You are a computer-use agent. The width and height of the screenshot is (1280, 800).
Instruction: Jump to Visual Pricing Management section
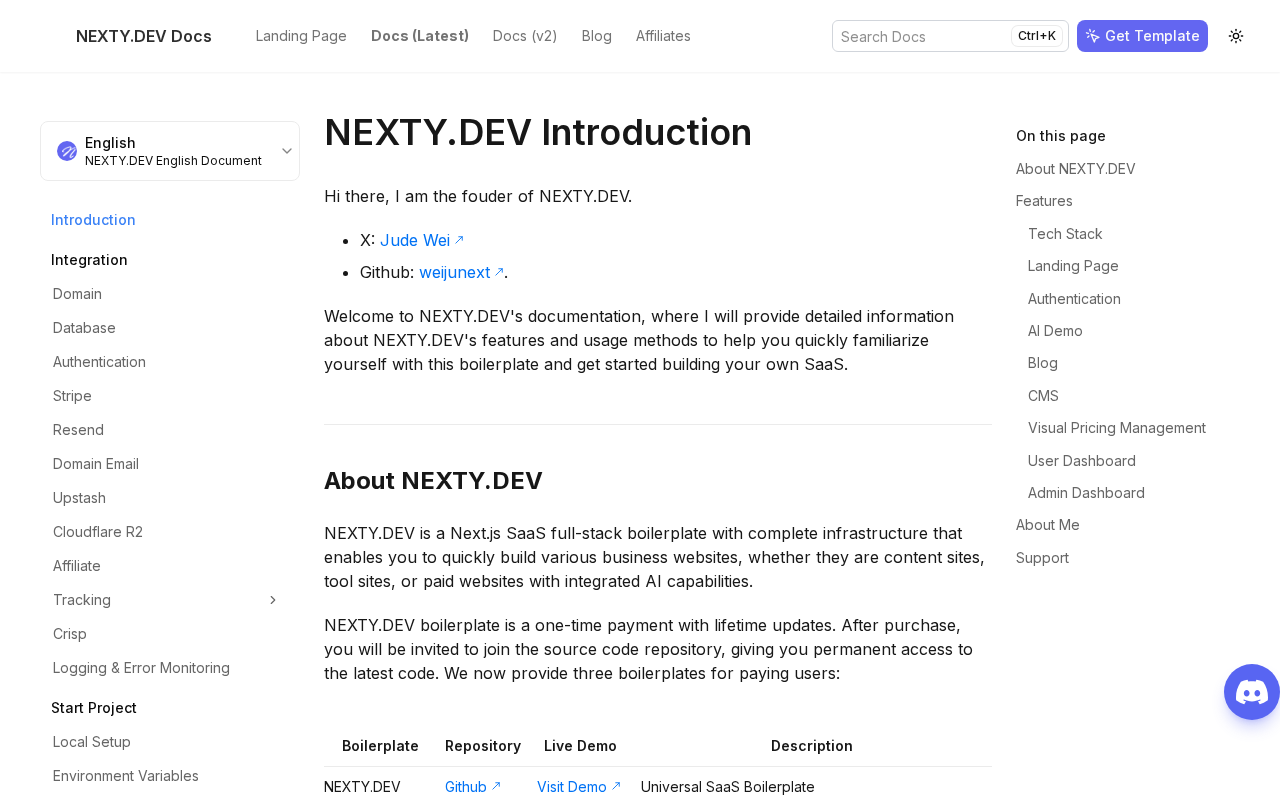[1117, 428]
